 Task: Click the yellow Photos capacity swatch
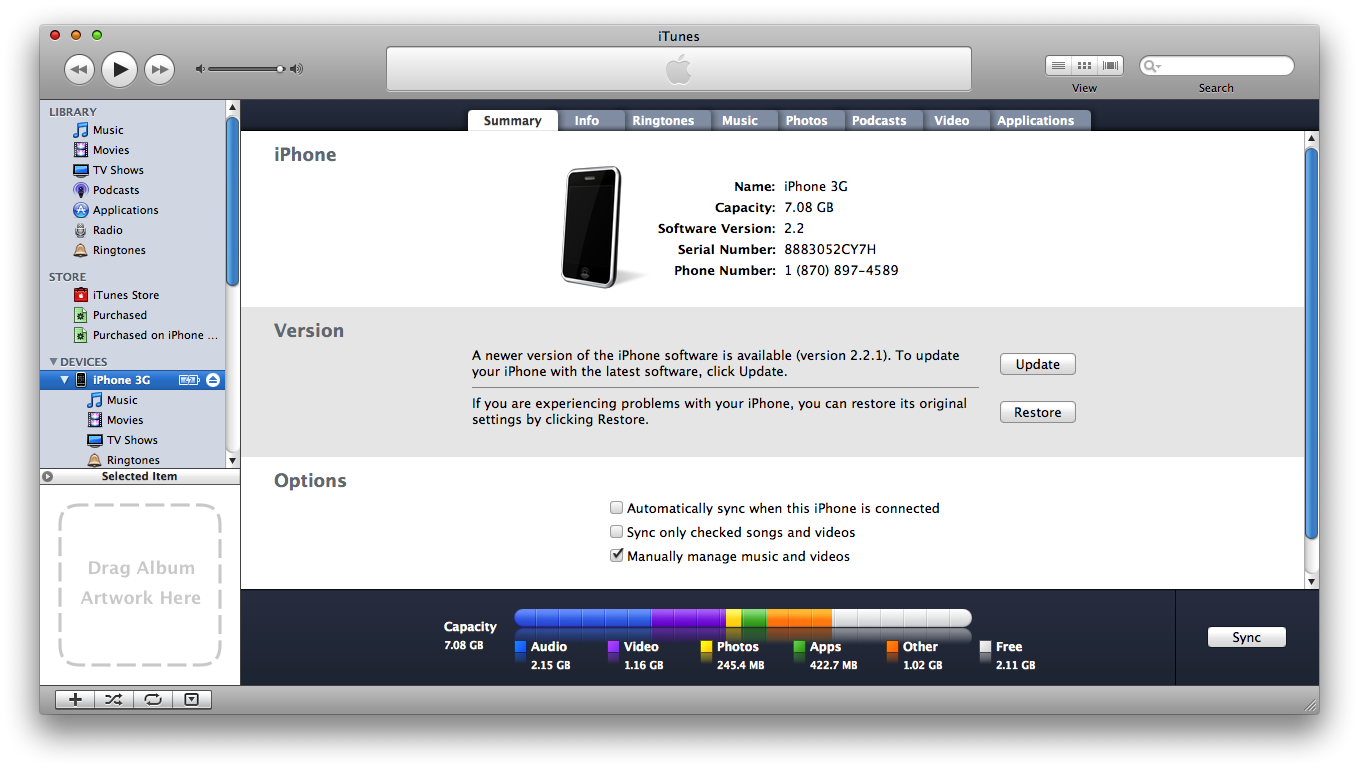click(706, 647)
